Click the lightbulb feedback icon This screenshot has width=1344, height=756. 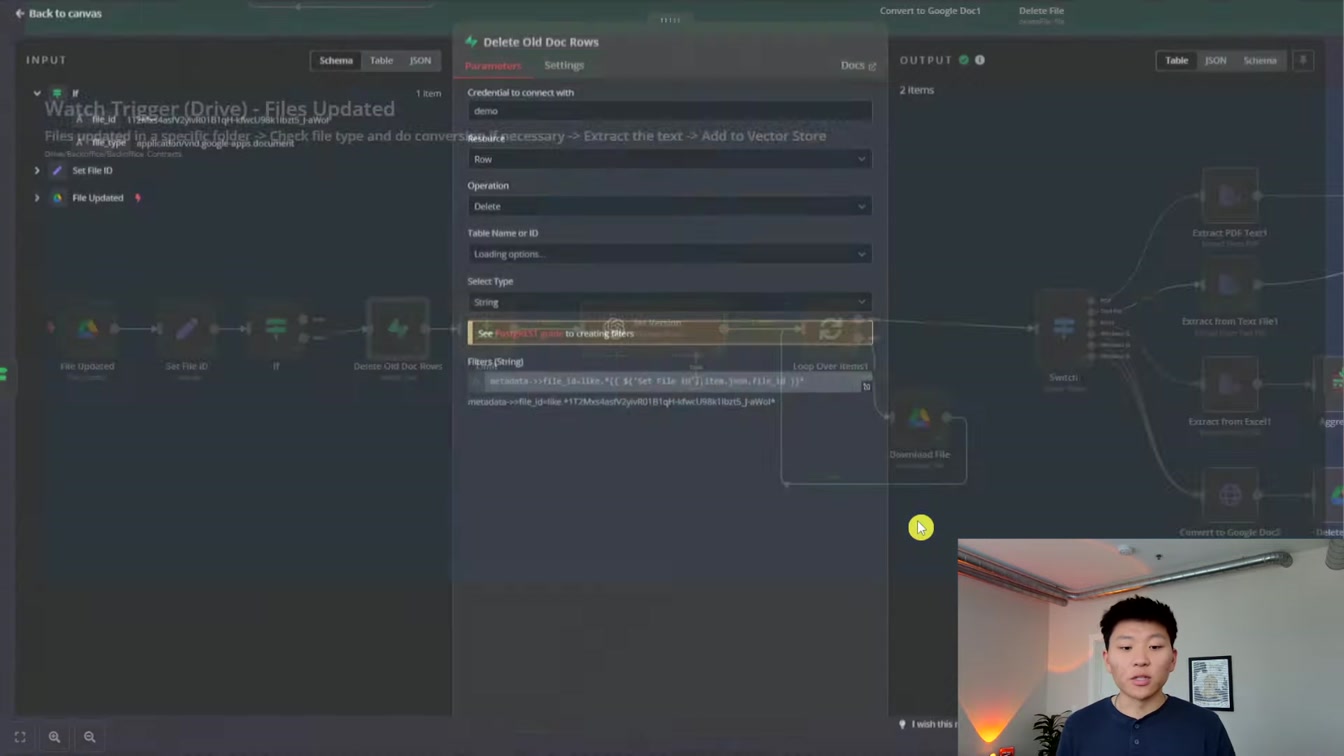point(902,724)
